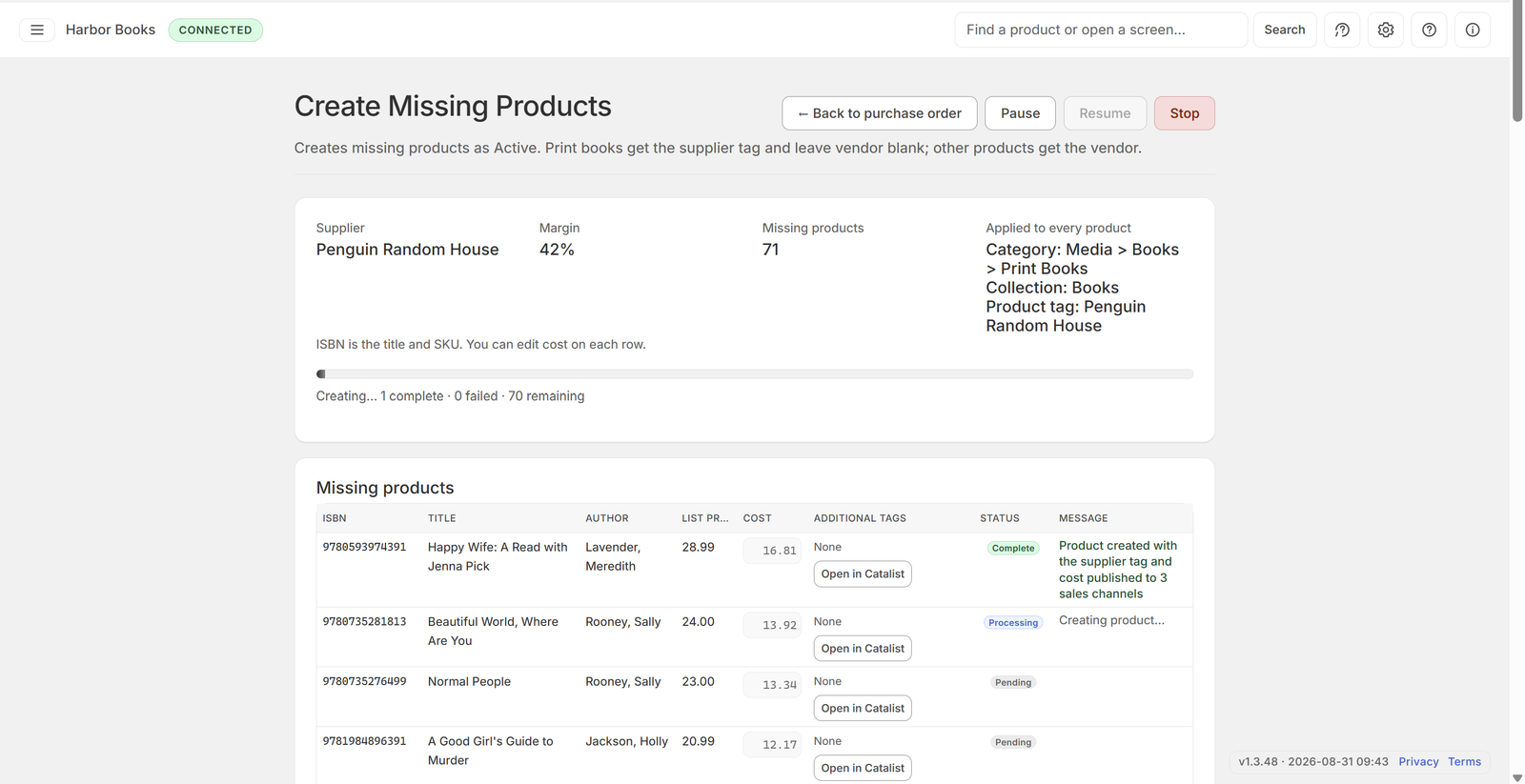Click list price 24.00
1525x784 pixels.
click(698, 621)
